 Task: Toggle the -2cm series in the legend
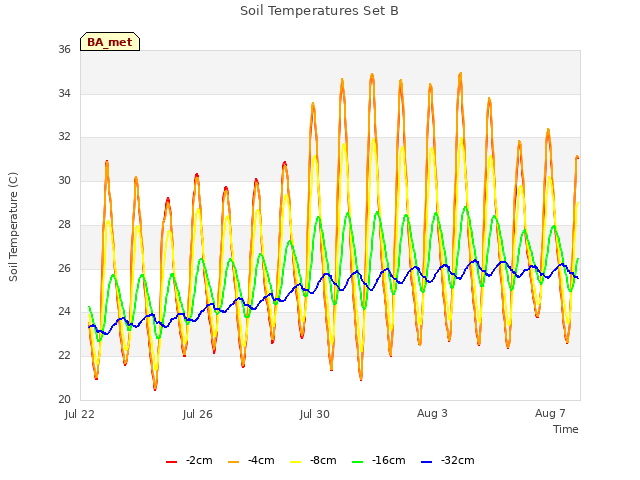coord(189,461)
